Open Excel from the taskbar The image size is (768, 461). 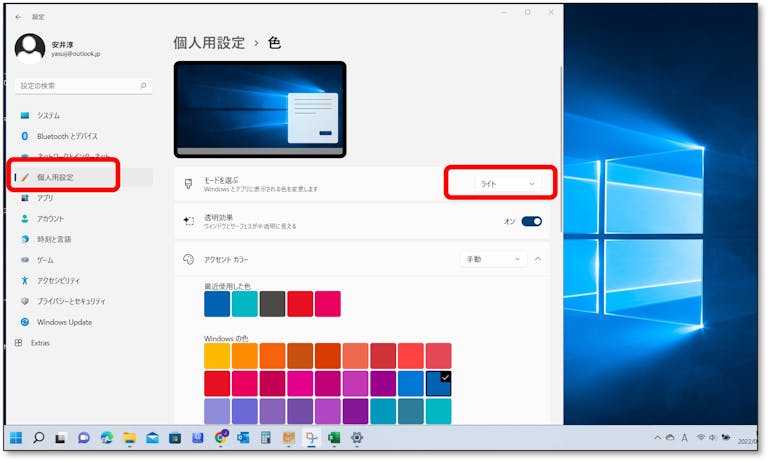(334, 438)
